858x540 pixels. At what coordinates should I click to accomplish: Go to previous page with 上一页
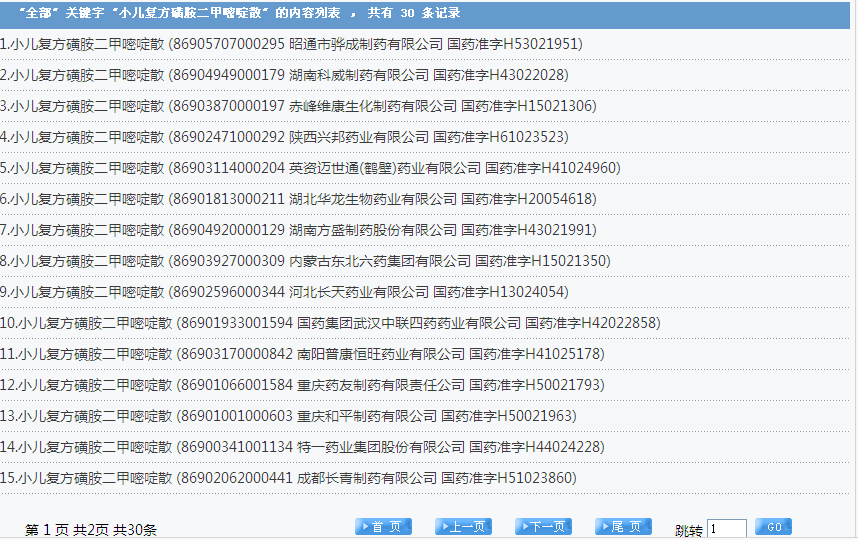(463, 527)
